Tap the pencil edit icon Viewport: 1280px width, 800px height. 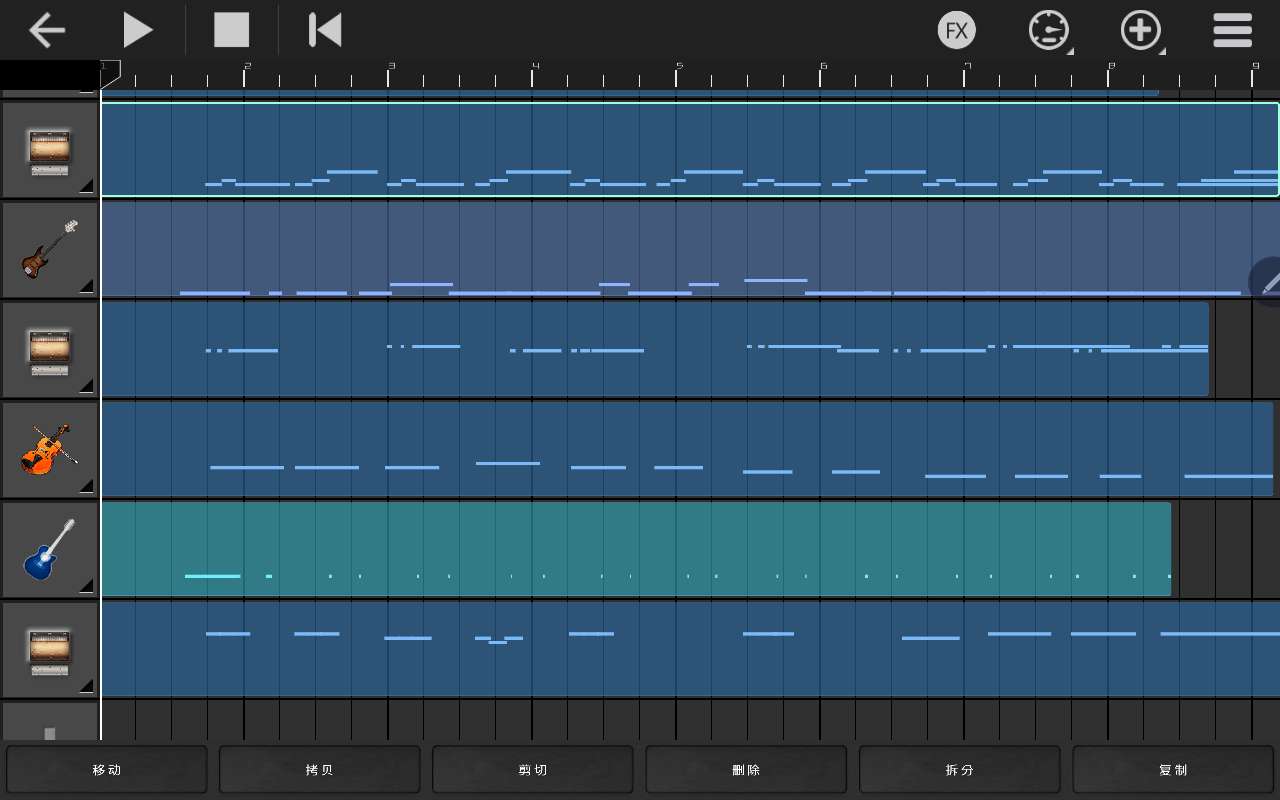coord(1268,282)
